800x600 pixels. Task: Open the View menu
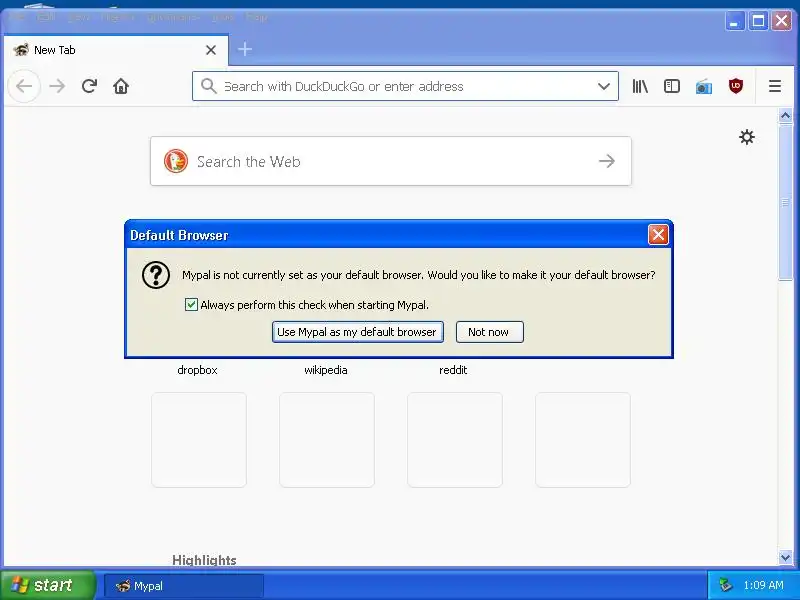[78, 17]
